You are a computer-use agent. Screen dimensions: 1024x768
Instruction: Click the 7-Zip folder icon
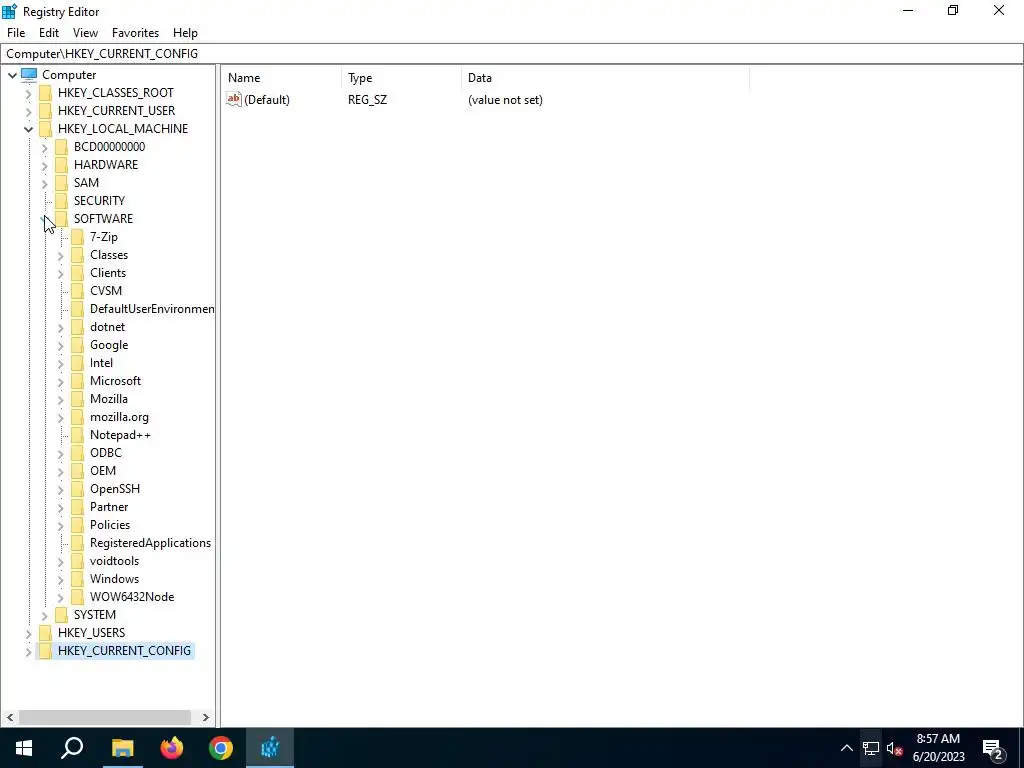(78, 236)
